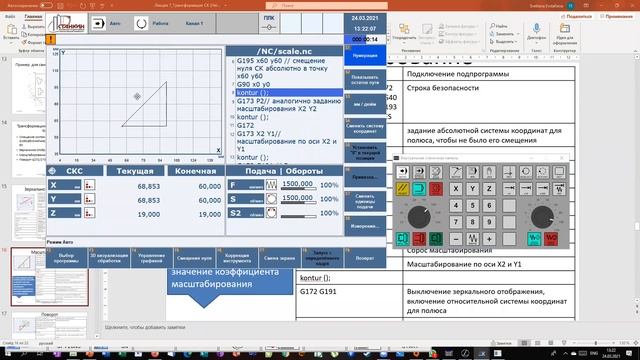Select slide 17 thumbnail 'Поворот'
Screen dimensions: 640x360
pos(49,326)
